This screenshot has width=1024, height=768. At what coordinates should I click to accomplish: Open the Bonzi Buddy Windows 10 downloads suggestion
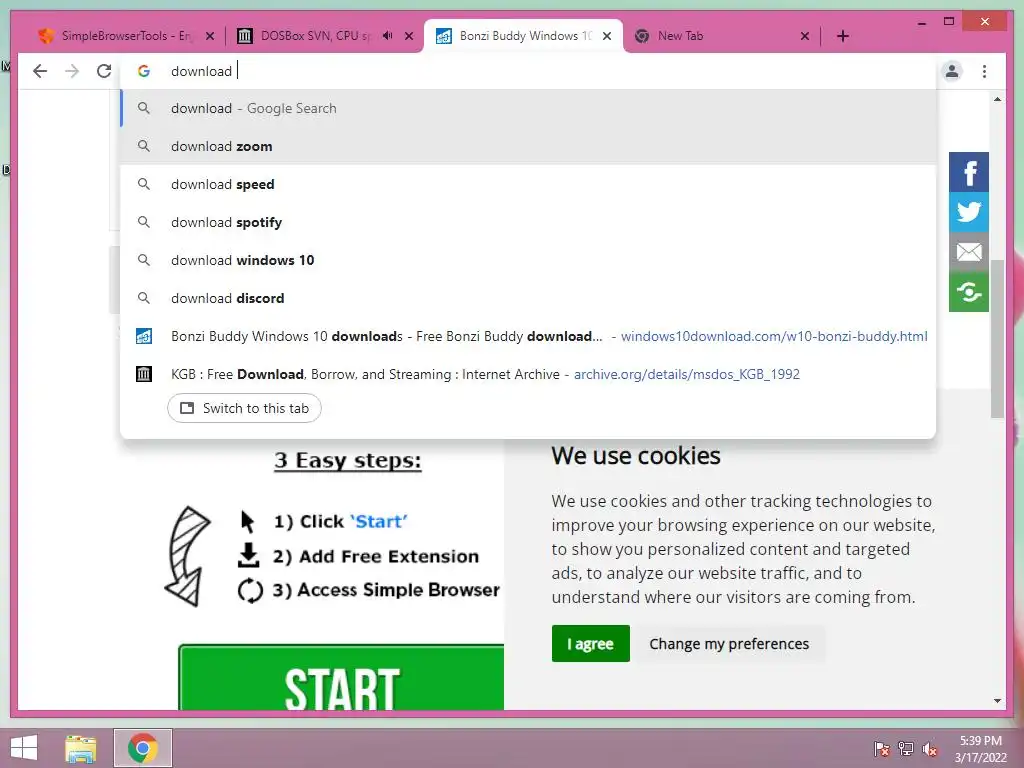(x=528, y=336)
